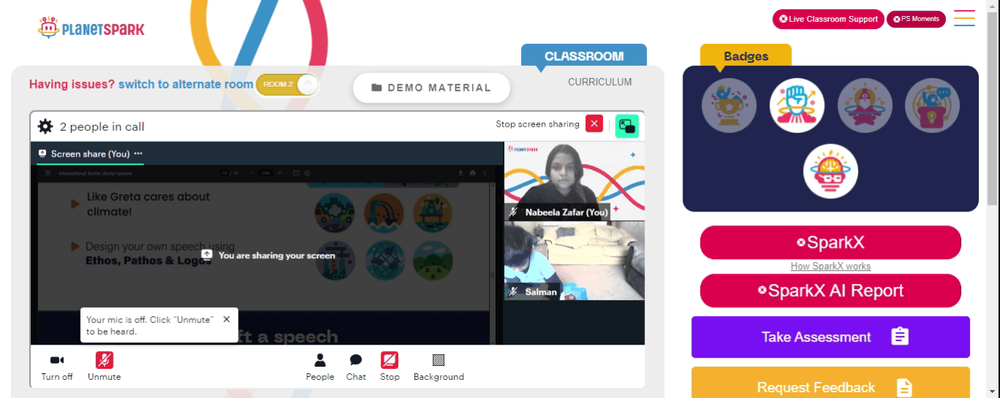The image size is (1000, 398).
Task: Click Live Classroom Support button
Action: pyautogui.click(x=828, y=19)
